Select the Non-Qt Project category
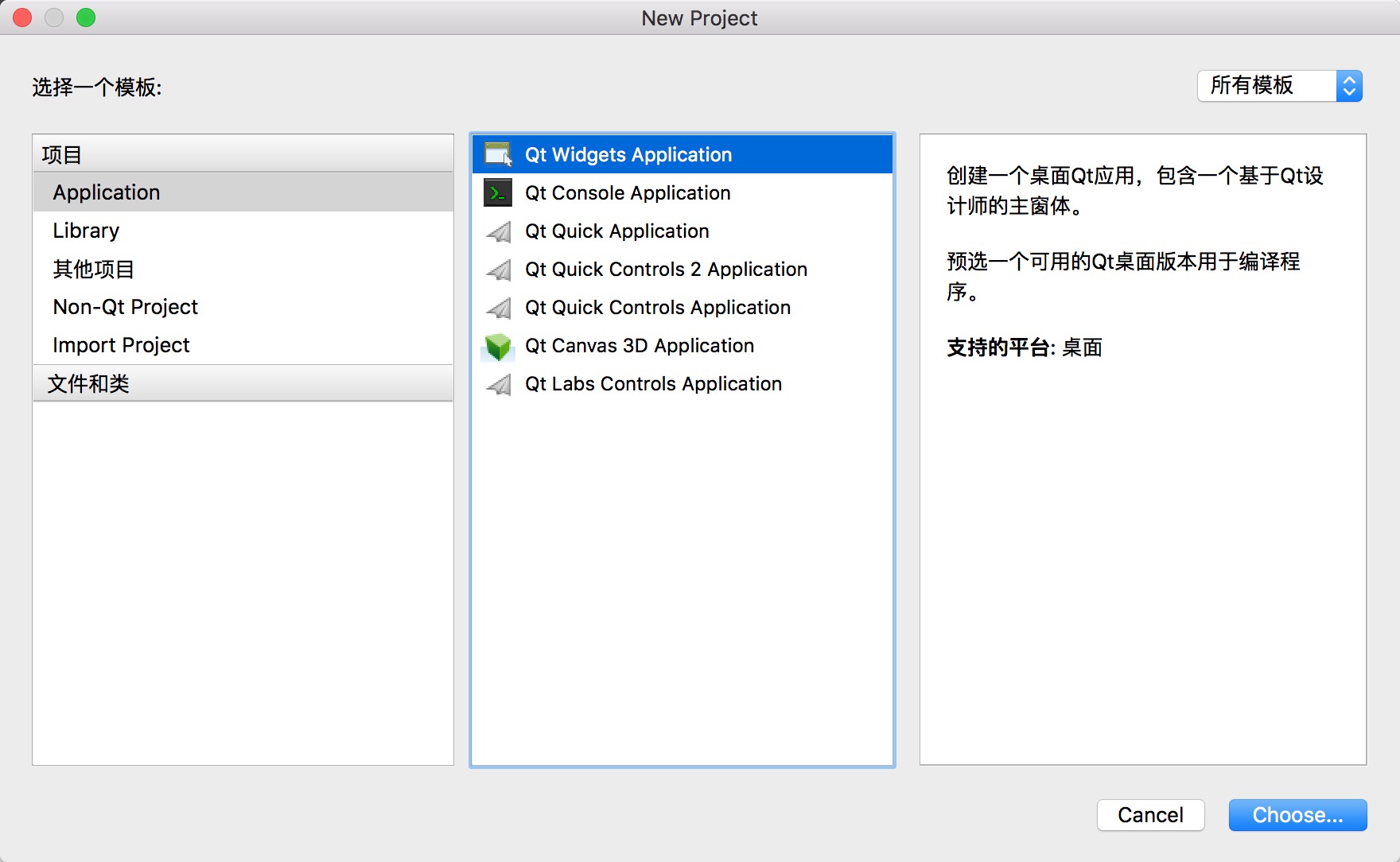 tap(243, 307)
